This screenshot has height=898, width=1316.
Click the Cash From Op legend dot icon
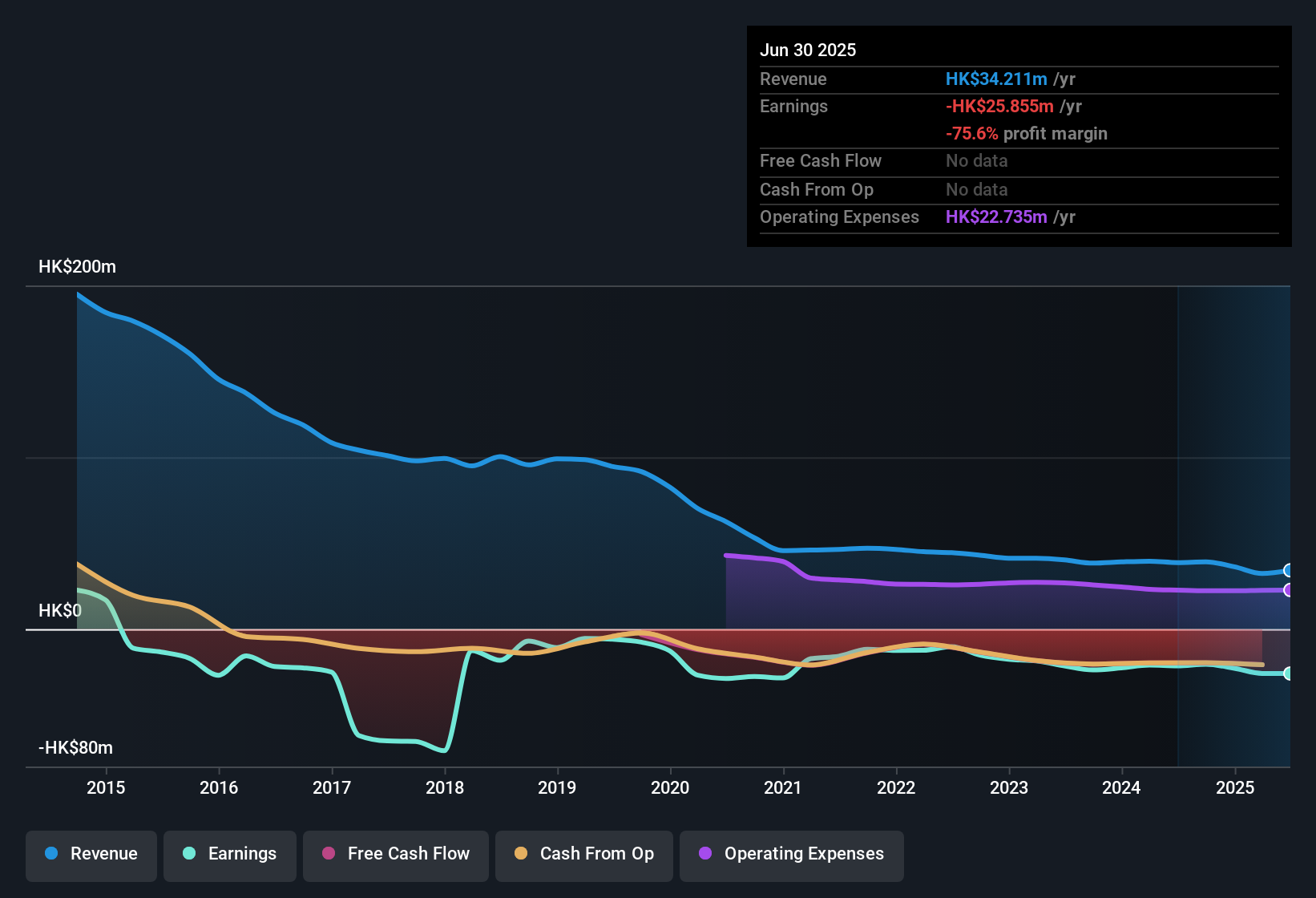tap(520, 854)
